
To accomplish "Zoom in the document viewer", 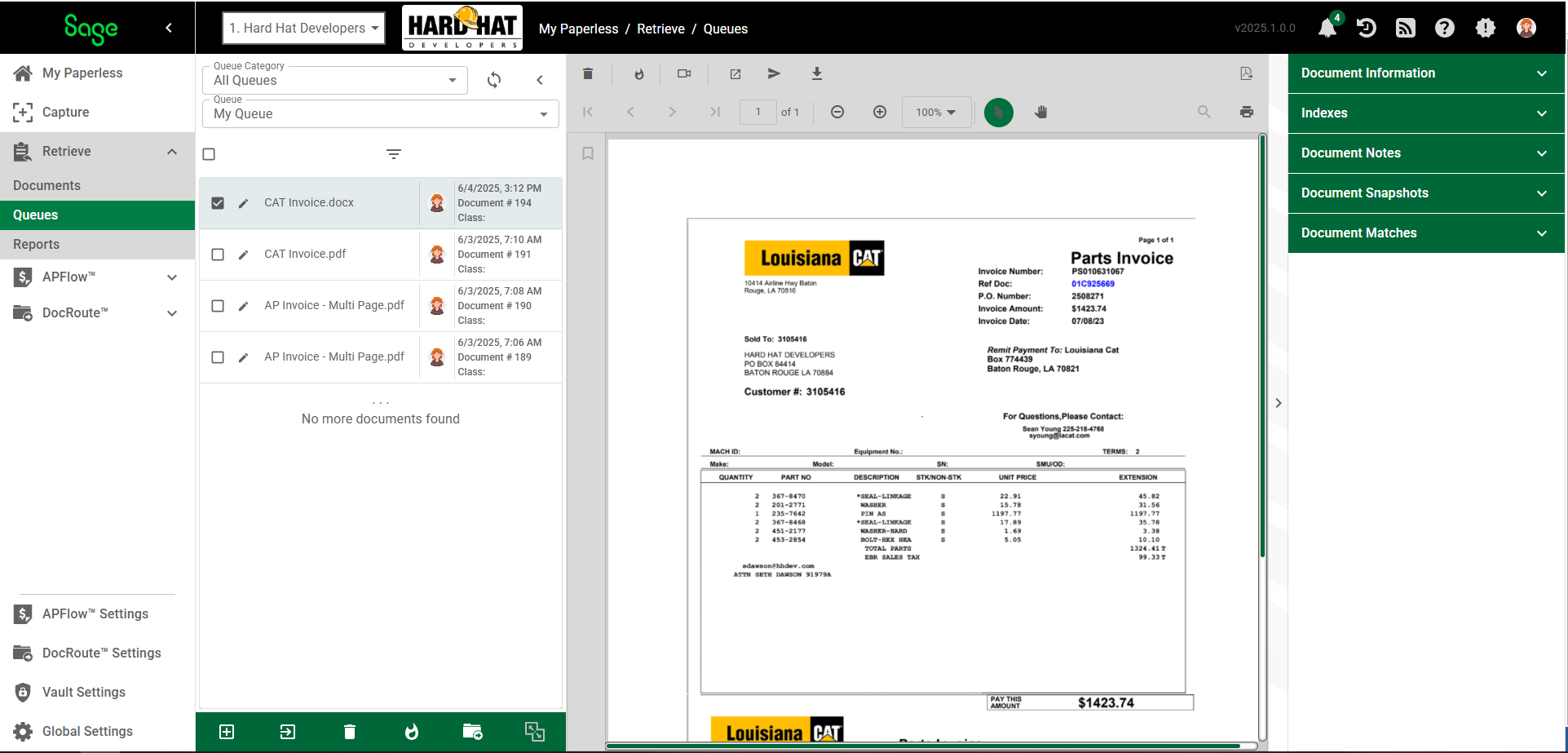I will (x=880, y=112).
